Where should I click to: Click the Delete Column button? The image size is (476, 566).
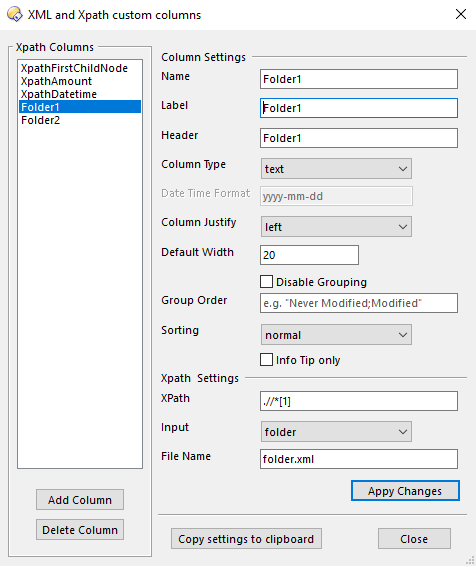(80, 530)
